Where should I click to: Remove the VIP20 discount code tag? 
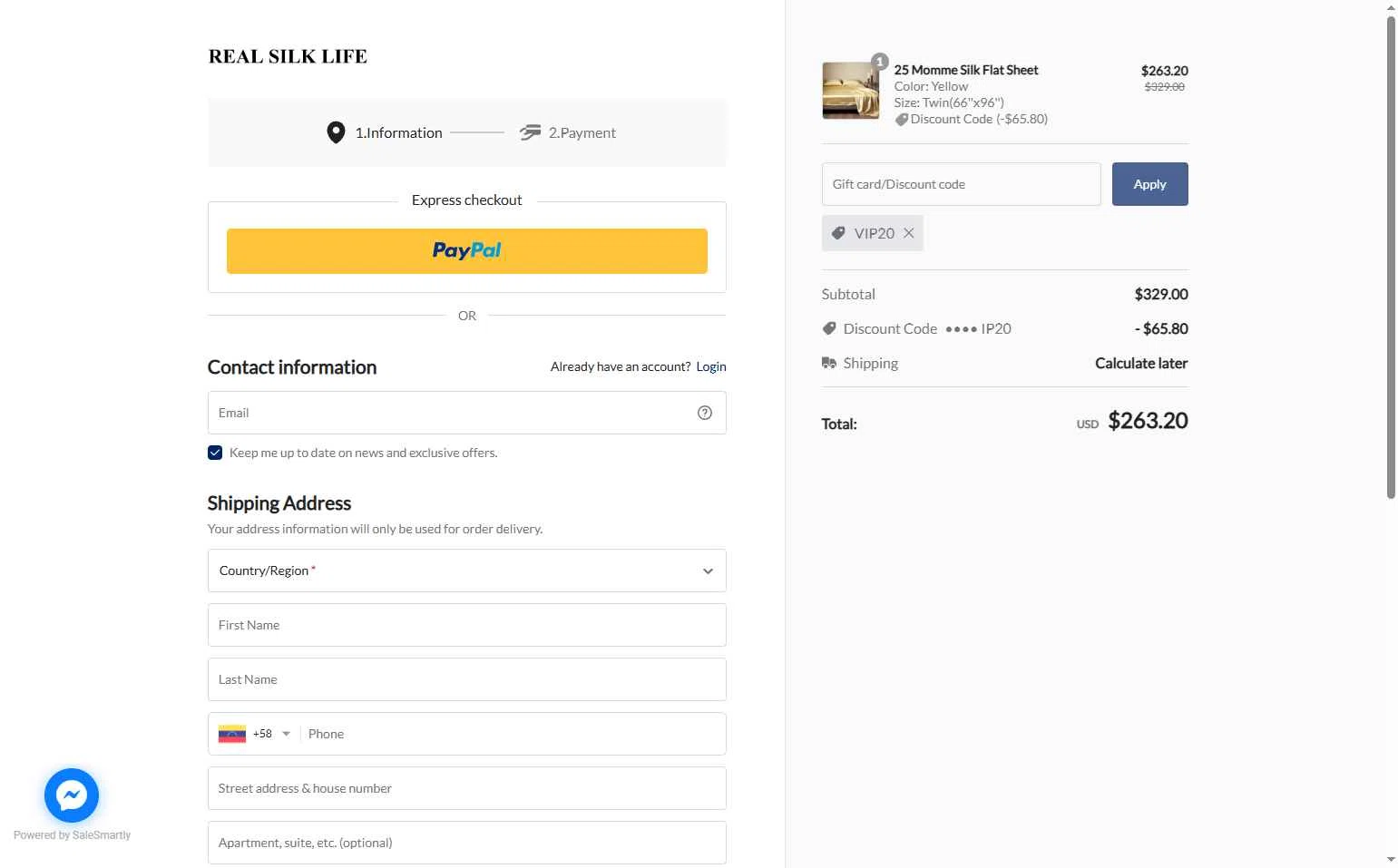909,233
